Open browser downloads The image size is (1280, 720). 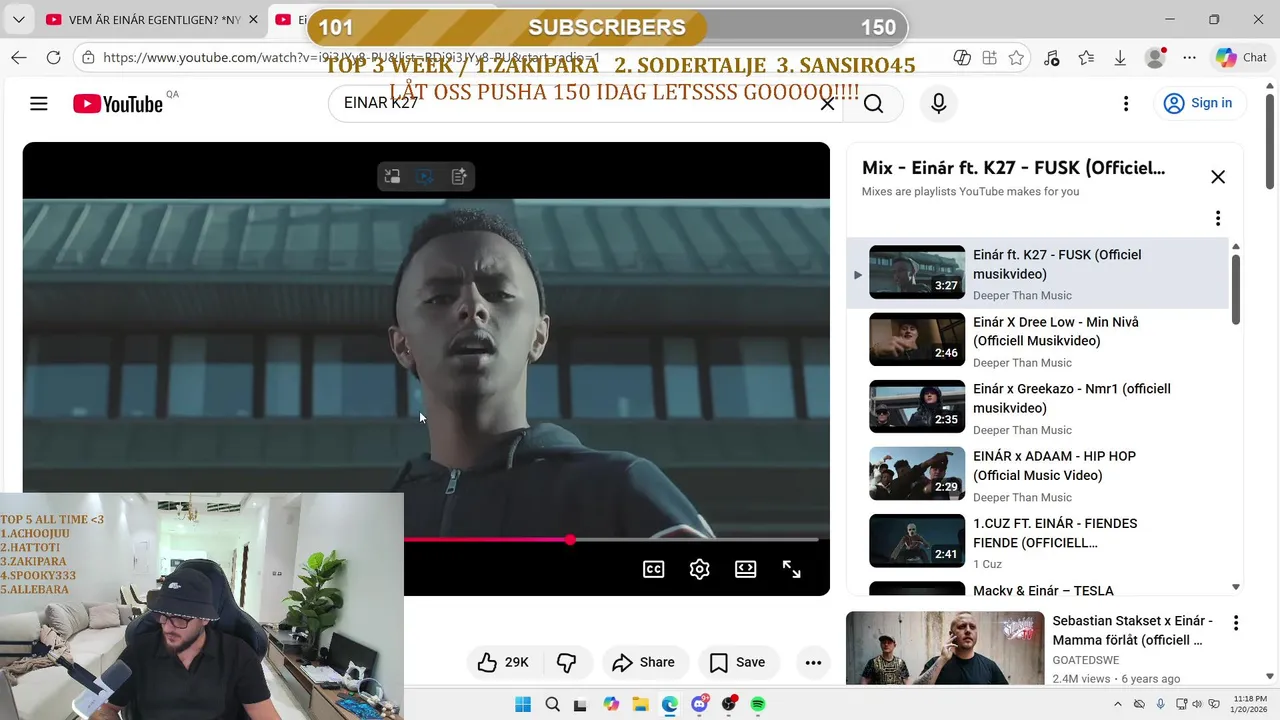(x=1120, y=58)
